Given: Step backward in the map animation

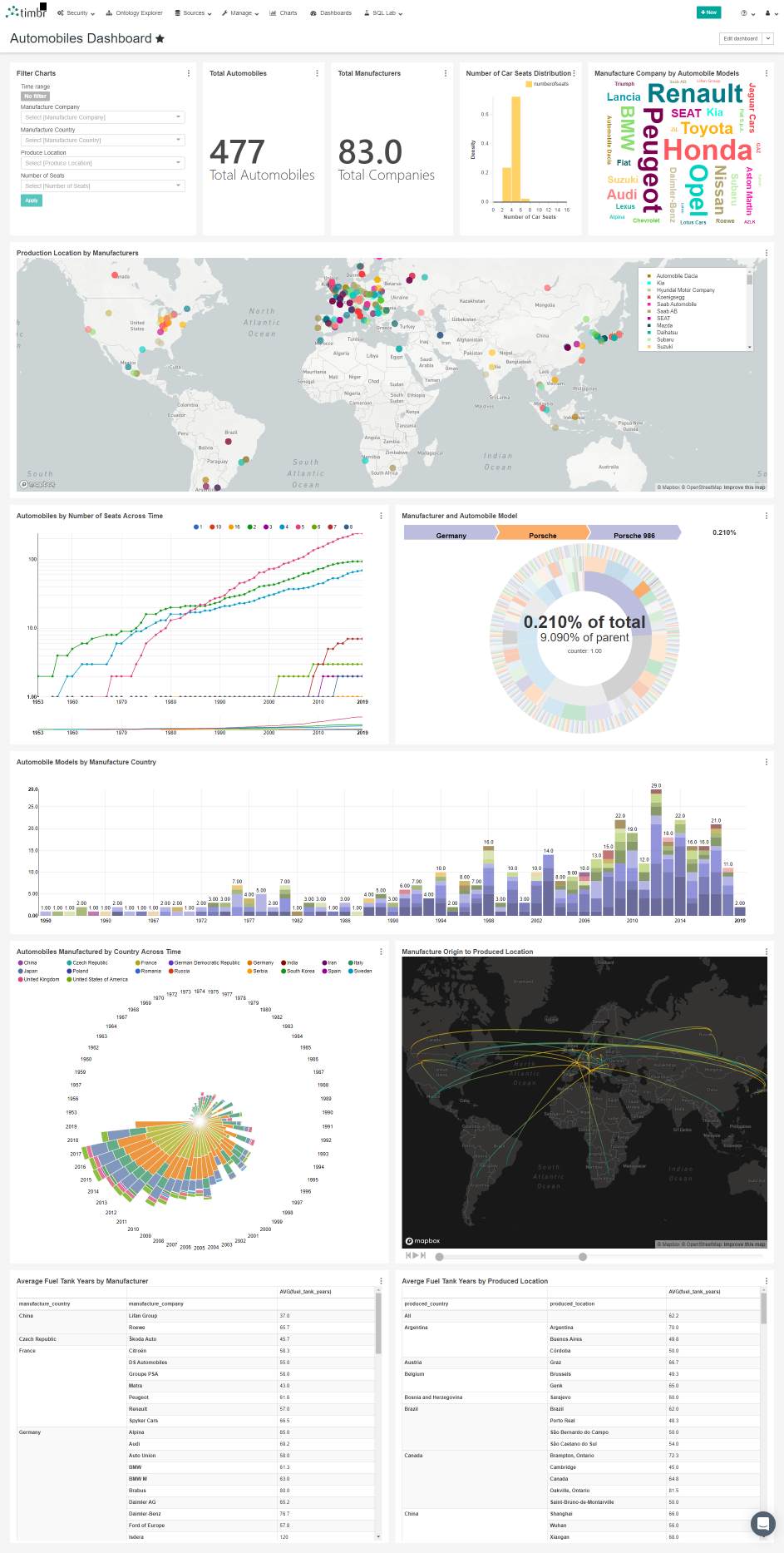Looking at the screenshot, I should pos(408,1255).
